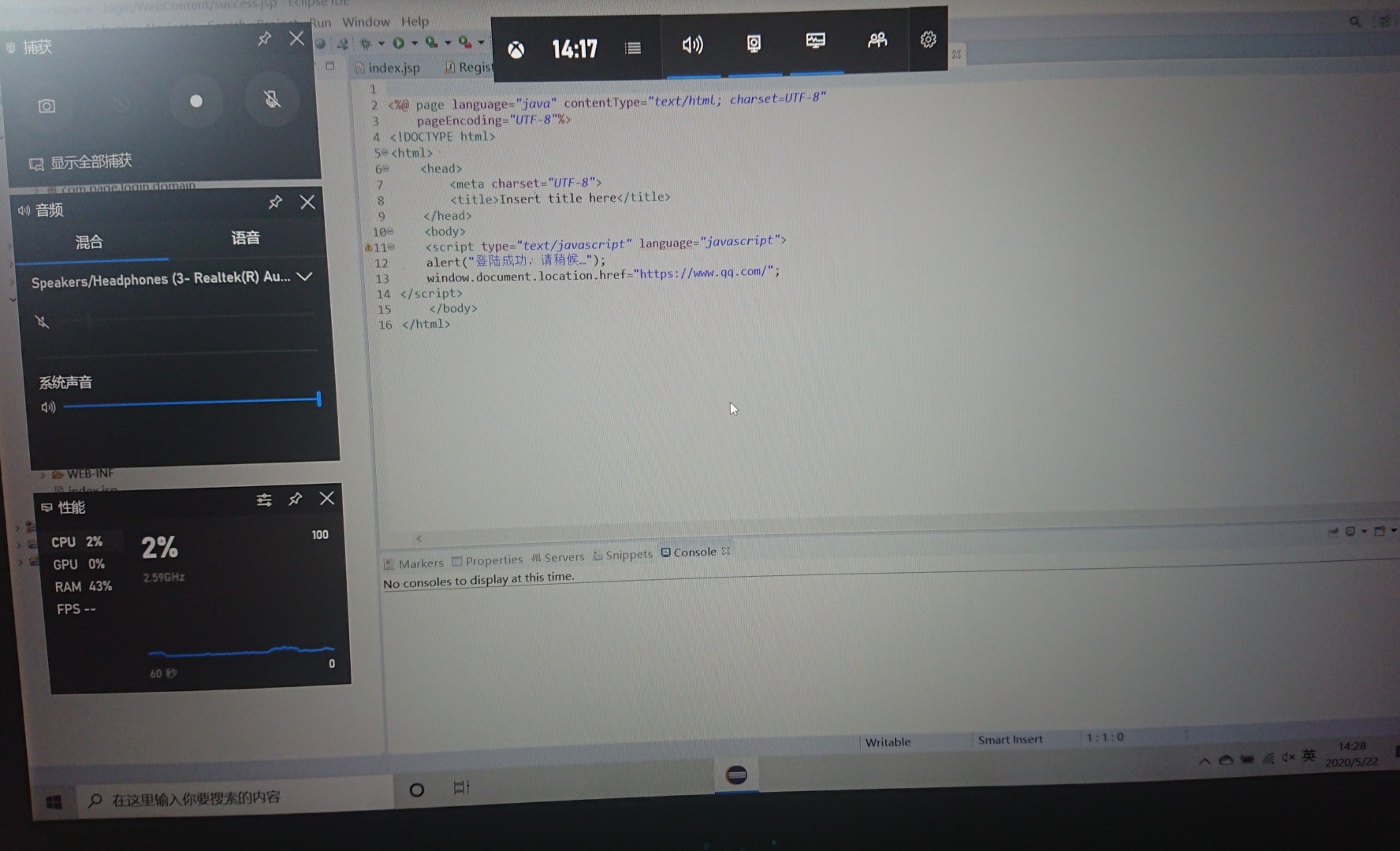Switch to the 混合 mix tab

89,242
